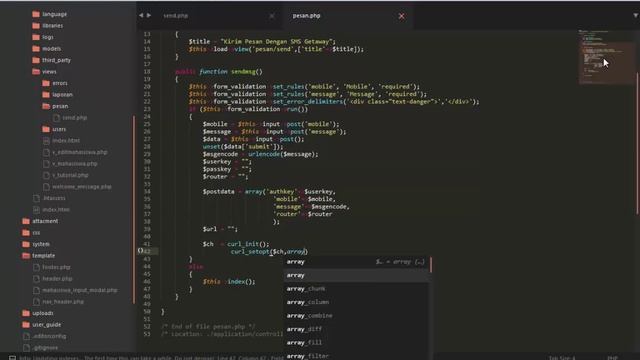Click 'curl_init' on line 41
Image resolution: width=640 pixels, height=360 pixels.
click(242, 244)
